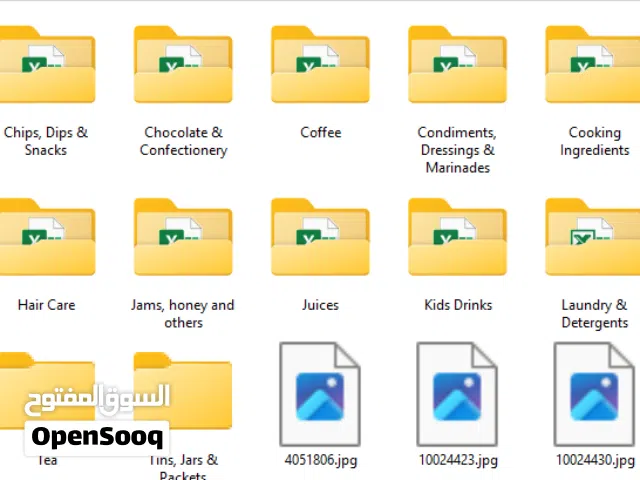Open the 10024423.jpg image file
The image size is (640, 480).
point(457,395)
